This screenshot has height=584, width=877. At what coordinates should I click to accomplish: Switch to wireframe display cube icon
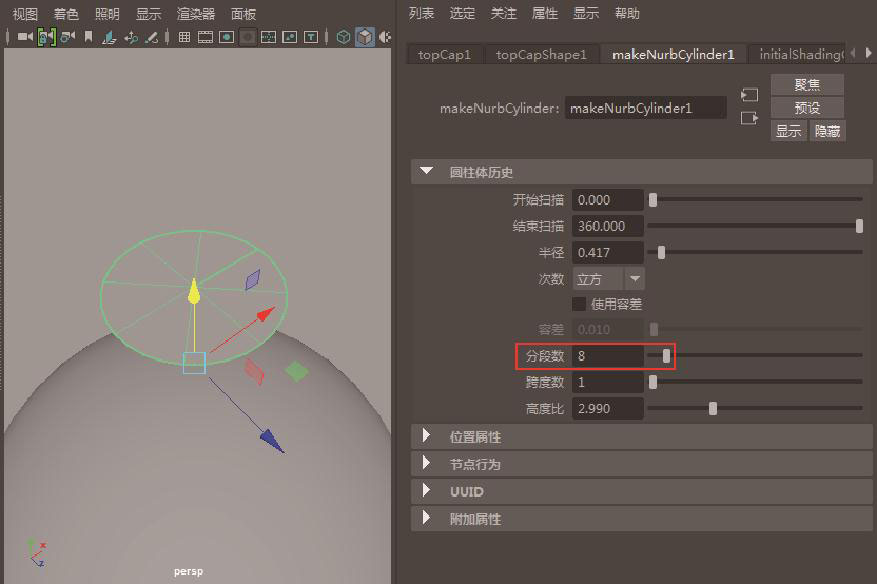[343, 37]
